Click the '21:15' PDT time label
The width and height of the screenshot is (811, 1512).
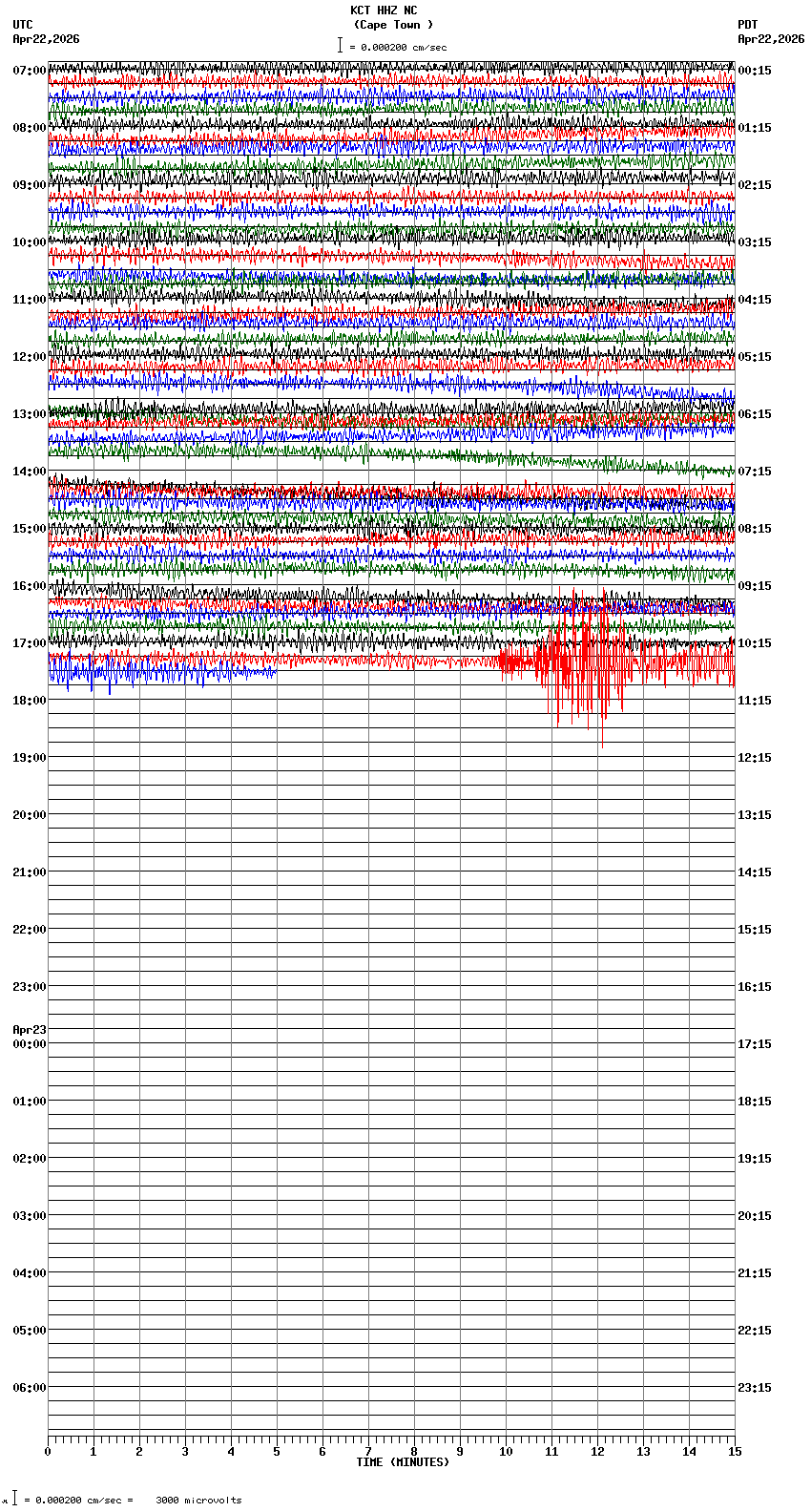click(755, 1273)
